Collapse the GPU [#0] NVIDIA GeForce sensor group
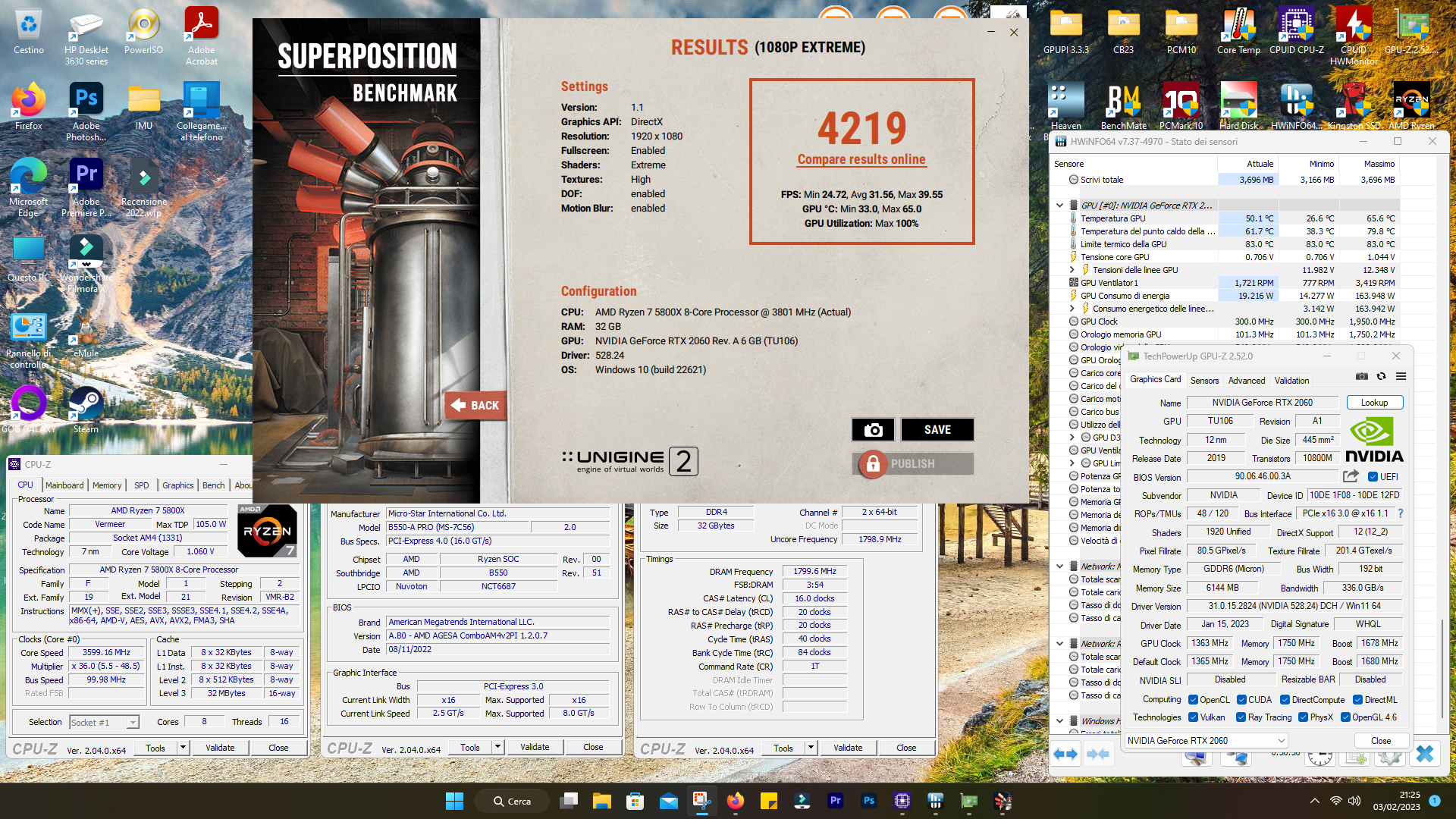The height and width of the screenshot is (819, 1456). pyautogui.click(x=1059, y=206)
